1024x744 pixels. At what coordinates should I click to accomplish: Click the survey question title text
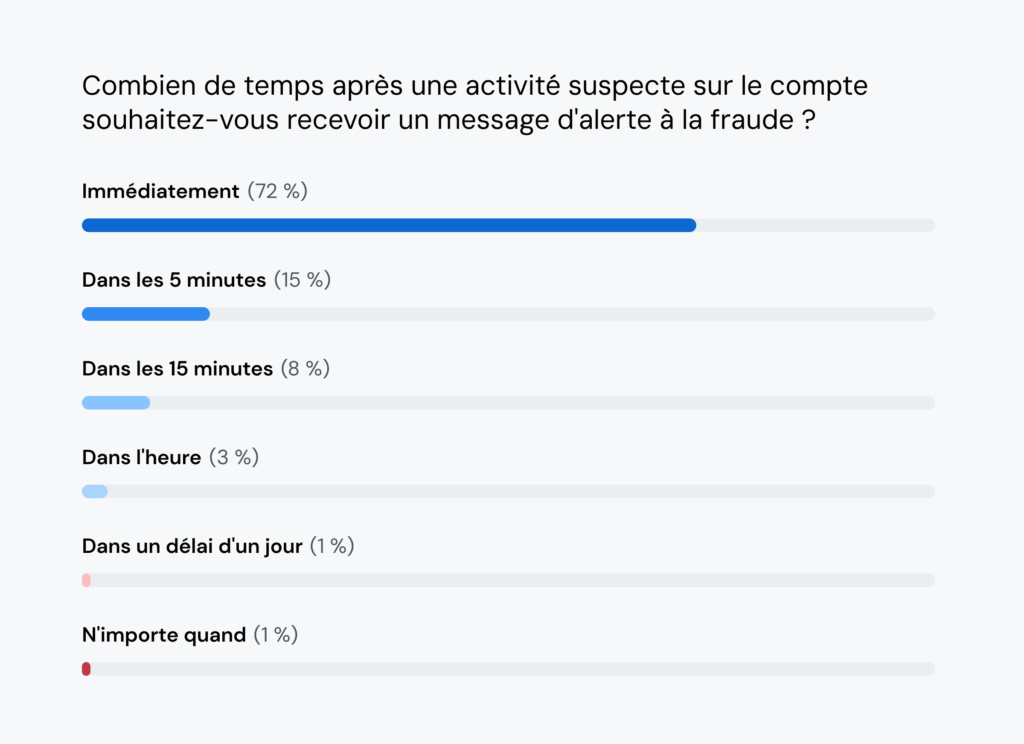pyautogui.click(x=475, y=103)
